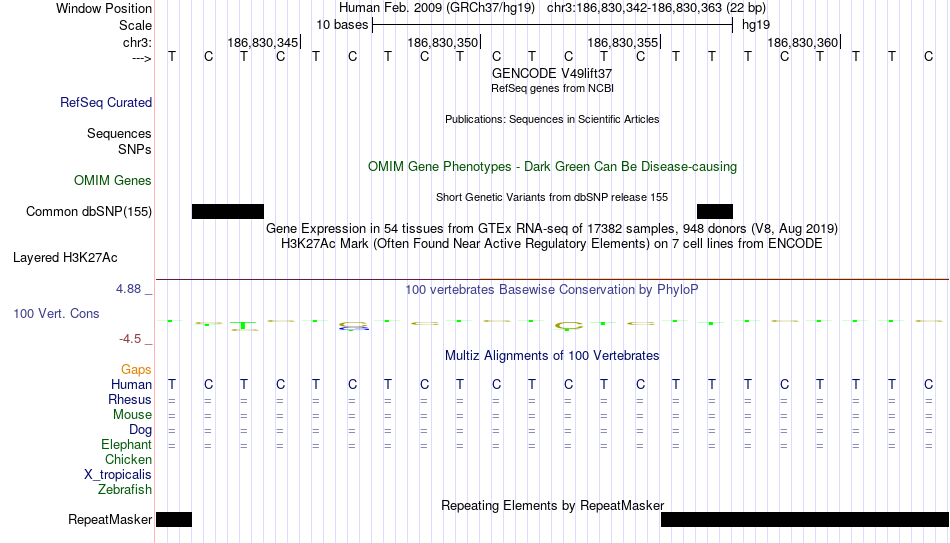
Task: Click the 'OMIM Gene Phenotypes' green title
Action: point(553,167)
